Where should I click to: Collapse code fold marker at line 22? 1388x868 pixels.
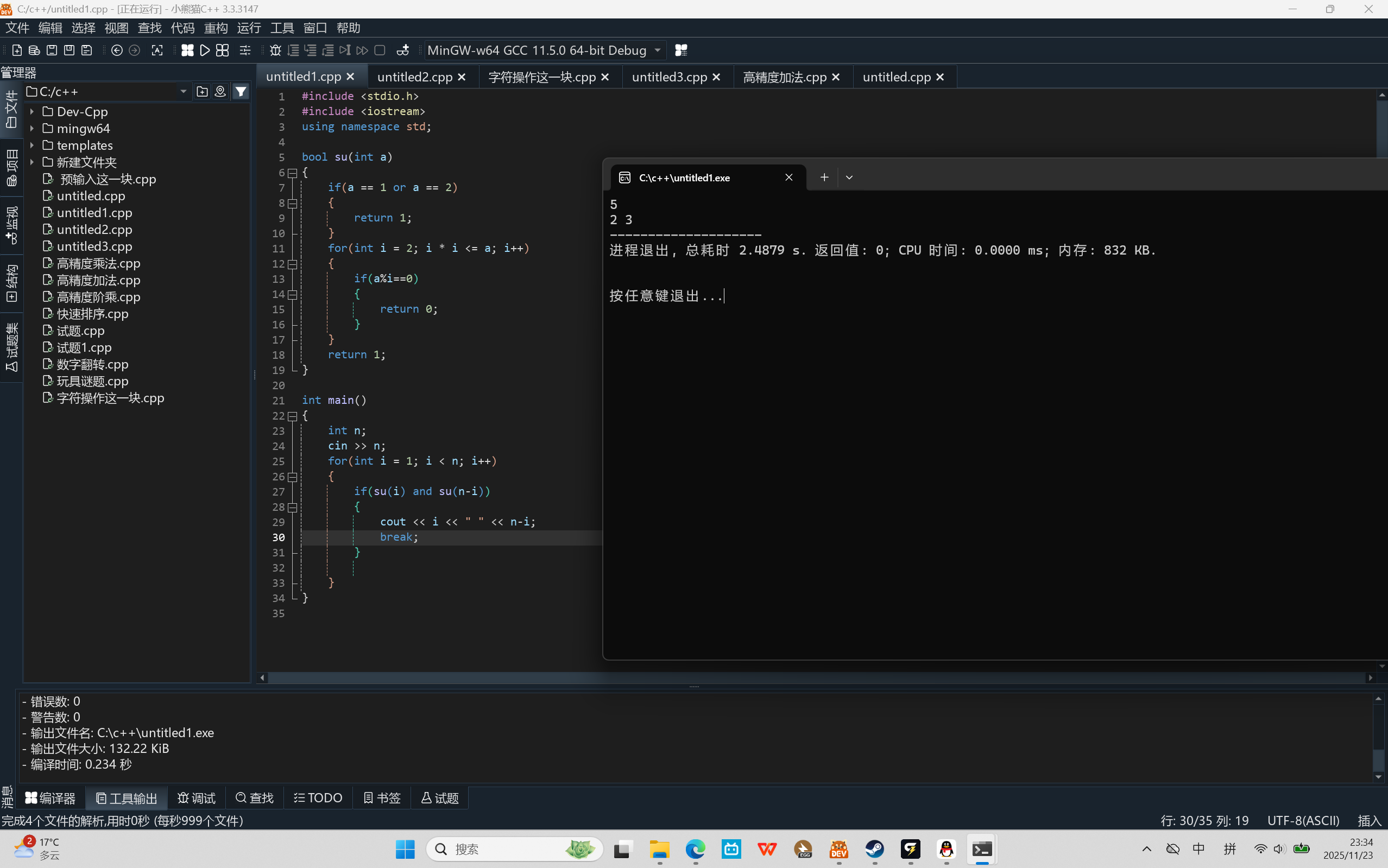pyautogui.click(x=292, y=416)
